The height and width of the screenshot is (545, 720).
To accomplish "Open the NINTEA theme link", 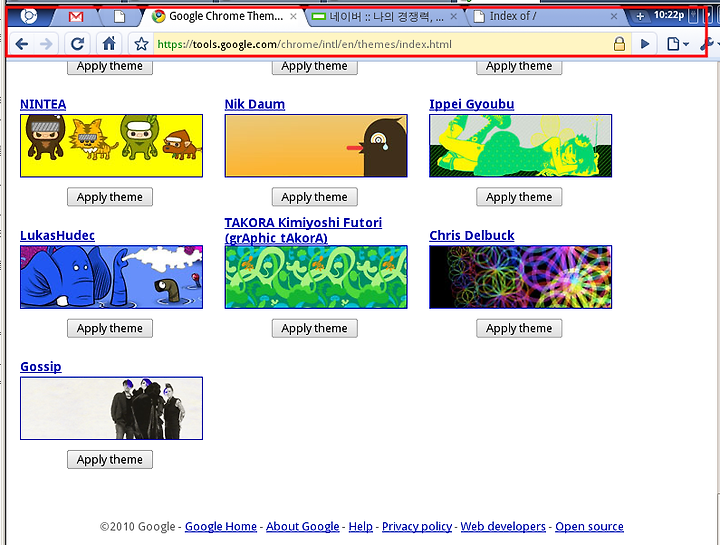I will click(x=43, y=104).
